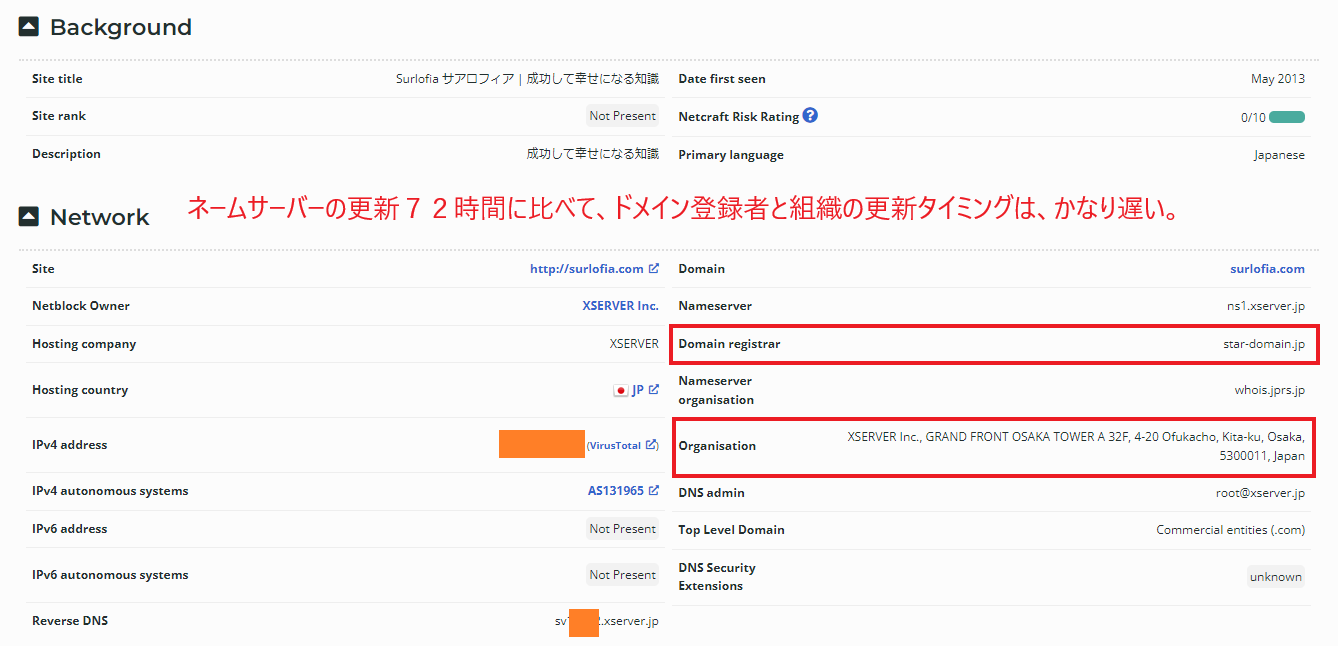Image resolution: width=1338 pixels, height=646 pixels.
Task: Open AS131965 autonomous system link
Action: coord(616,491)
